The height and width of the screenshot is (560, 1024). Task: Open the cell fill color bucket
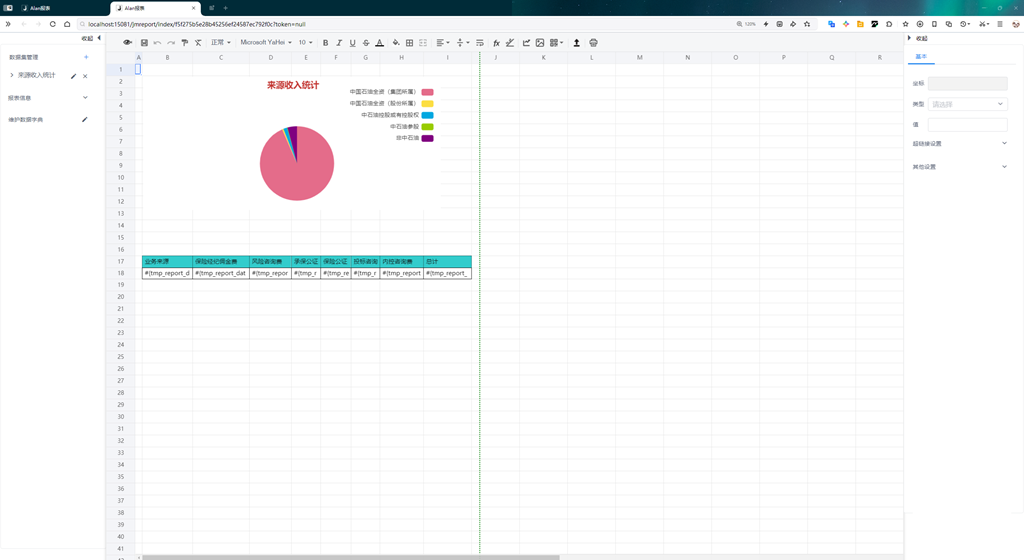396,42
